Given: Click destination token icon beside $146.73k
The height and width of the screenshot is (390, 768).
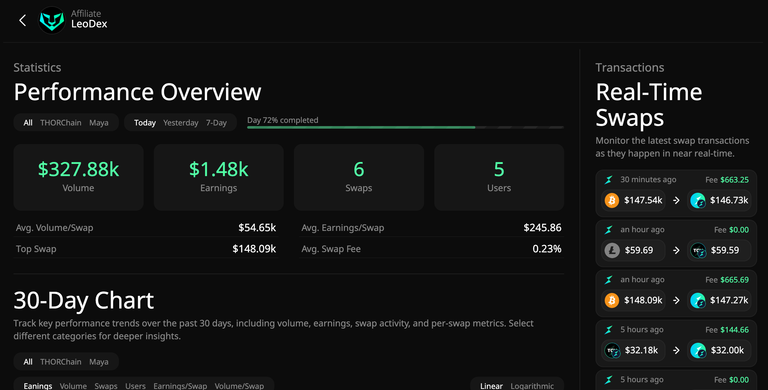Looking at the screenshot, I should point(697,200).
